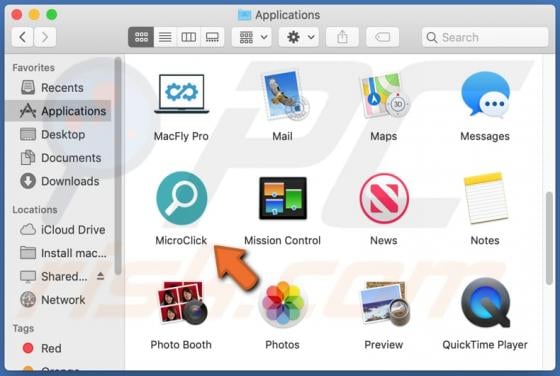The height and width of the screenshot is (376, 560).
Task: Select the Maps app icon
Action: point(385,95)
